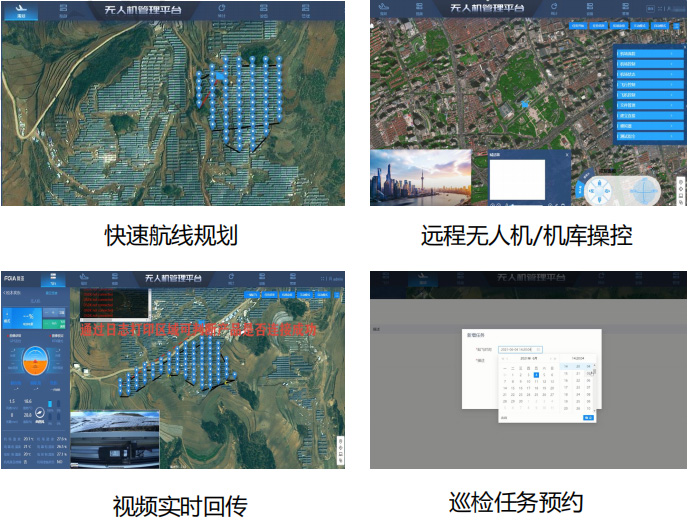This screenshot has width=688, height=531.
Task: Close the small white preview popup window
Action: tap(567, 155)
